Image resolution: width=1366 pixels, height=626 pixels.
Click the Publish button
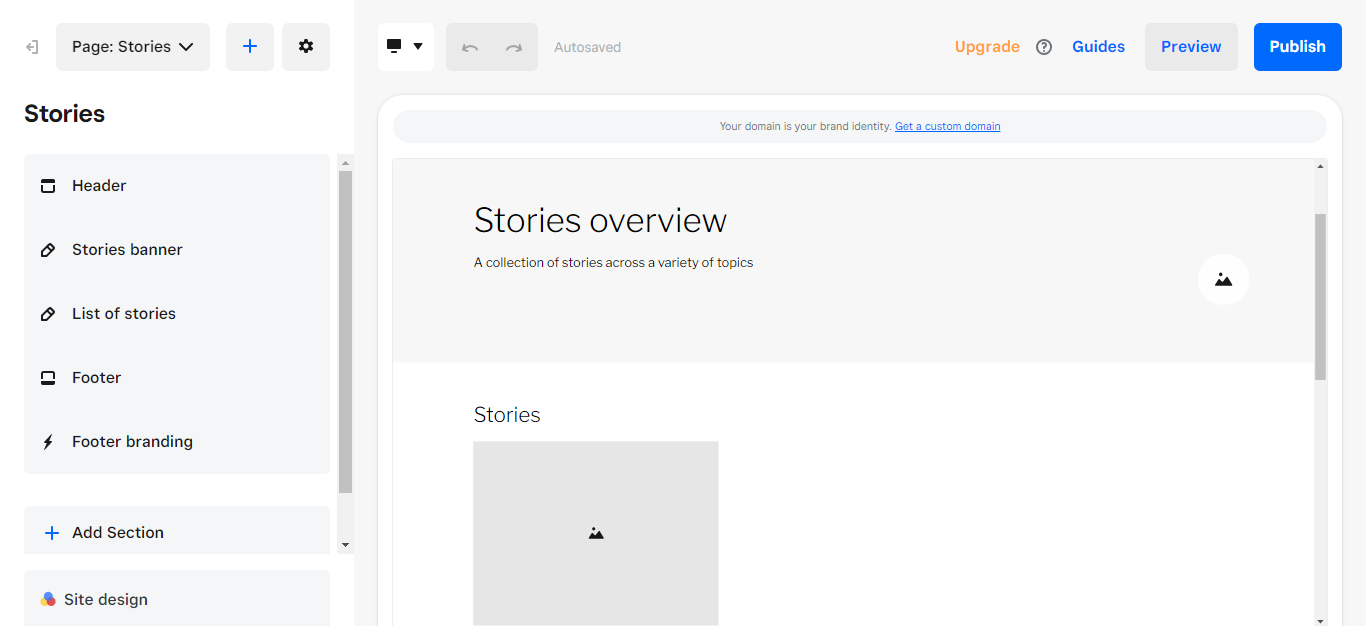tap(1298, 47)
